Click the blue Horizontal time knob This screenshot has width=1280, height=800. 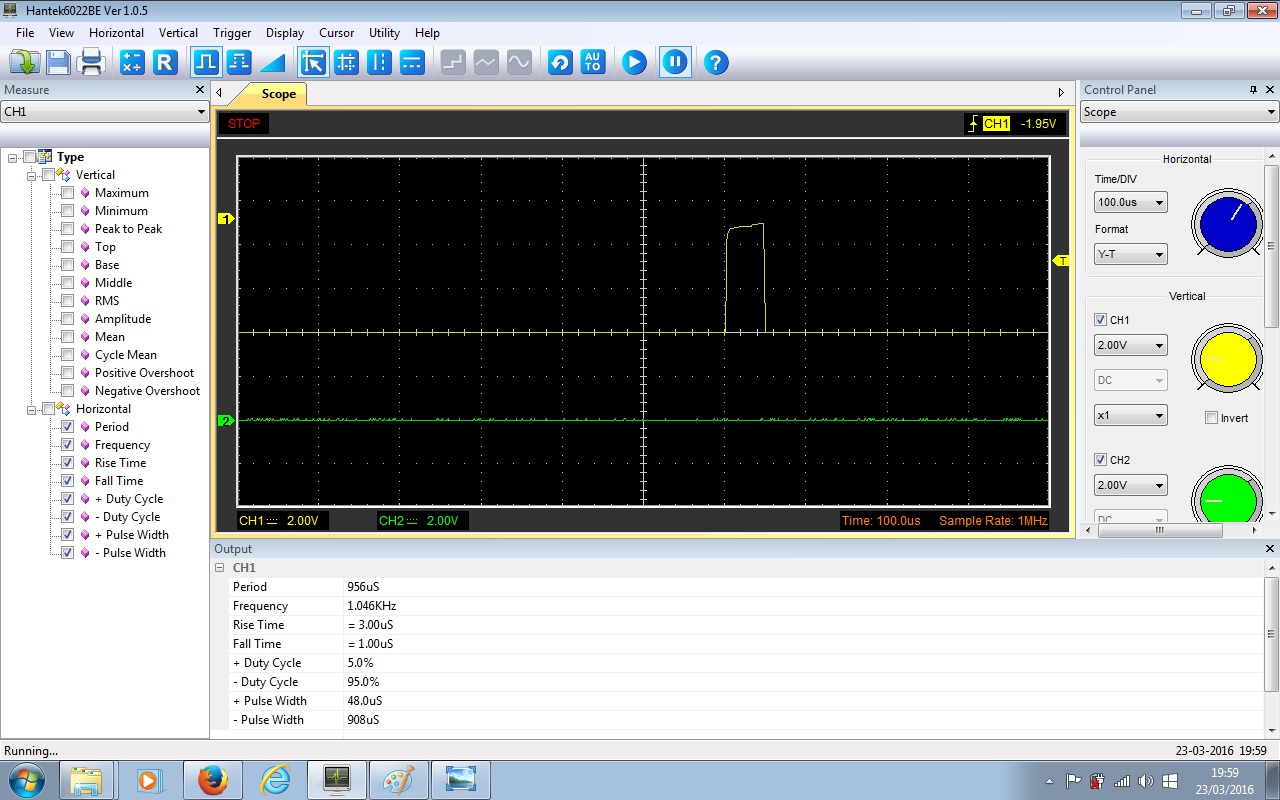1227,223
